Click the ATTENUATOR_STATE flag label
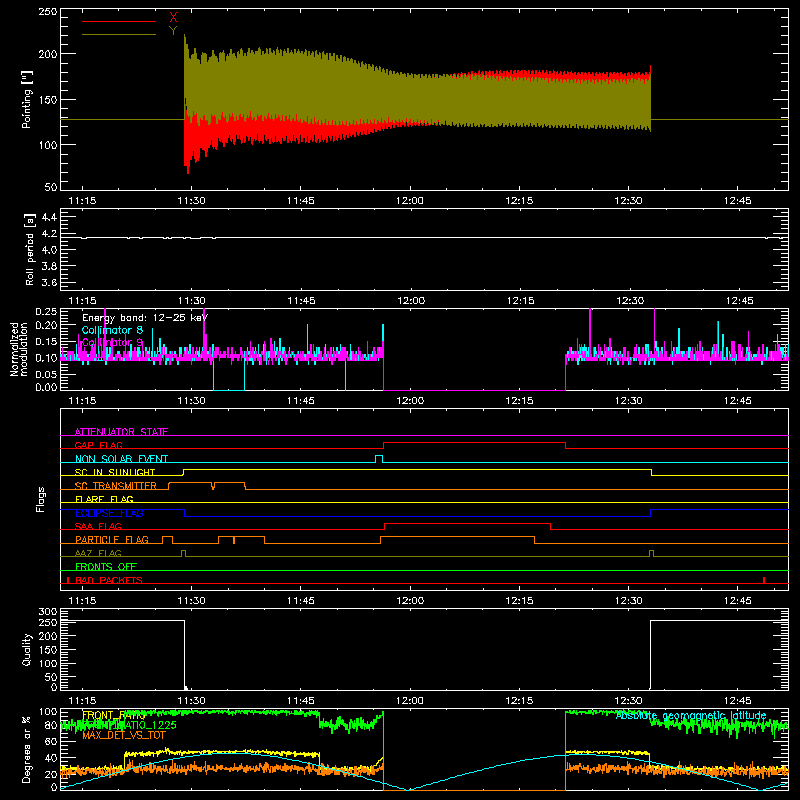 click(121, 432)
